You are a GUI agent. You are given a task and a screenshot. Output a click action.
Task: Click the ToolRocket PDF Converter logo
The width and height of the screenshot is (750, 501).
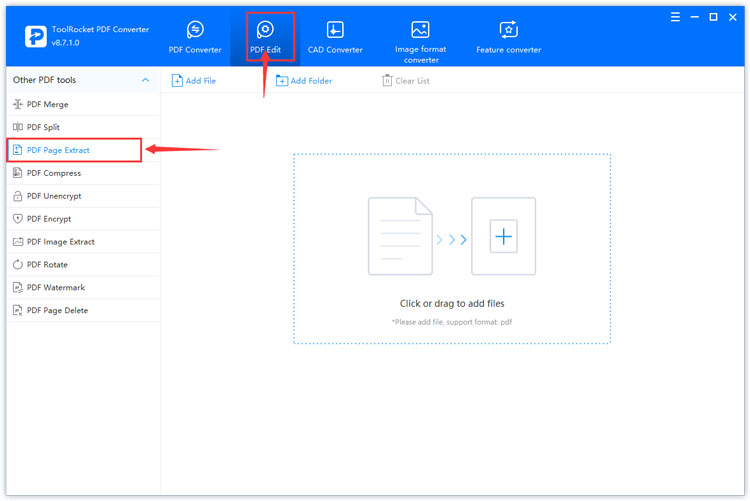[x=35, y=36]
